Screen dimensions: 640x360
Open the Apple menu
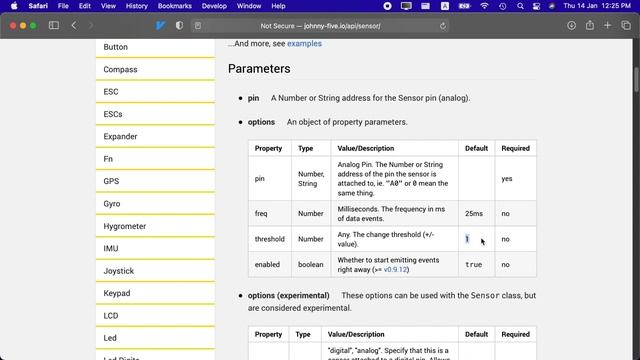tap(14, 6)
